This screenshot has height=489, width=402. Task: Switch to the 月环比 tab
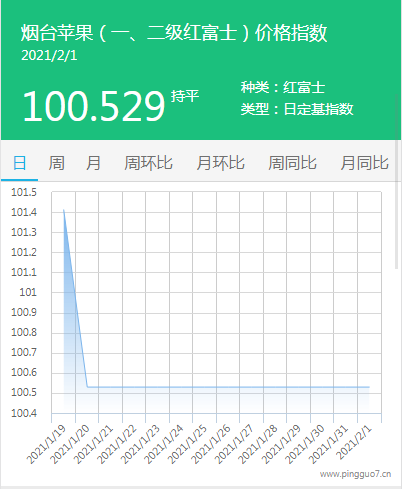coord(220,163)
